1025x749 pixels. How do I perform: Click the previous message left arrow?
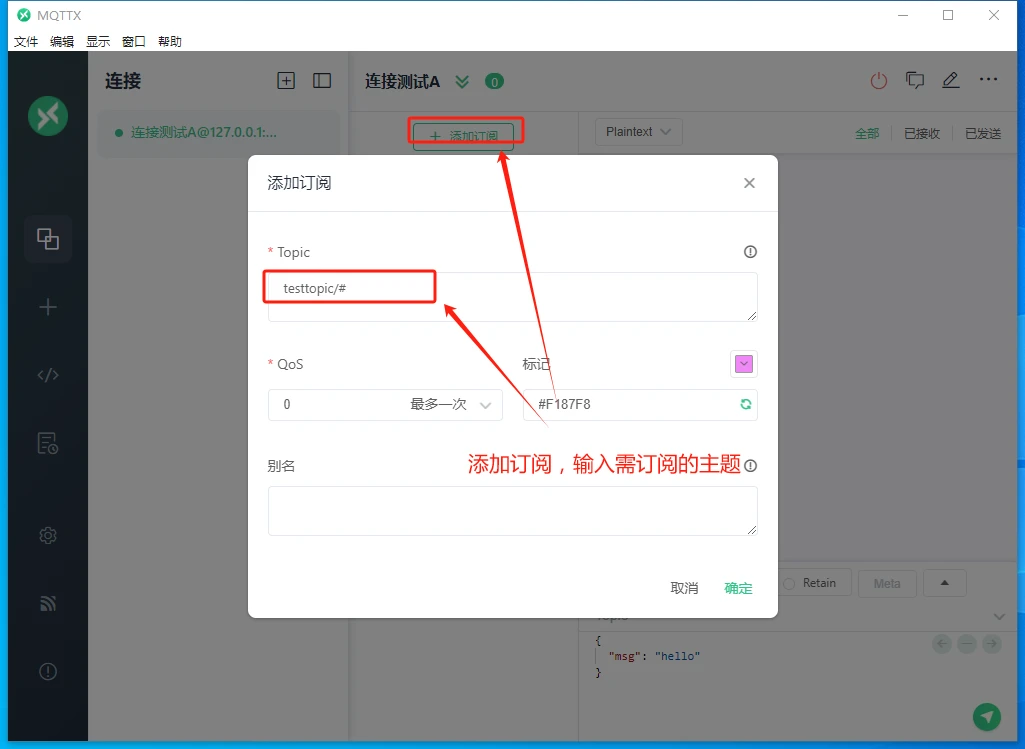coord(942,644)
